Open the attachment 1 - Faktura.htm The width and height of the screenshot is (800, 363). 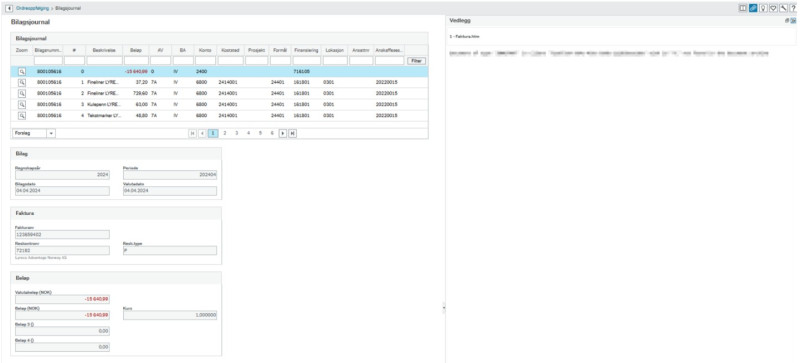coord(464,37)
